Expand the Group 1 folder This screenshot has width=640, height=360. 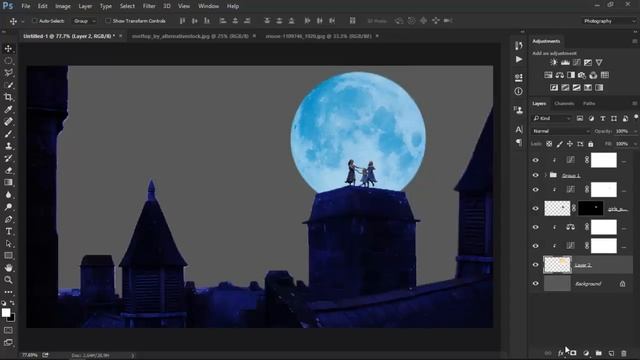pyautogui.click(x=546, y=175)
